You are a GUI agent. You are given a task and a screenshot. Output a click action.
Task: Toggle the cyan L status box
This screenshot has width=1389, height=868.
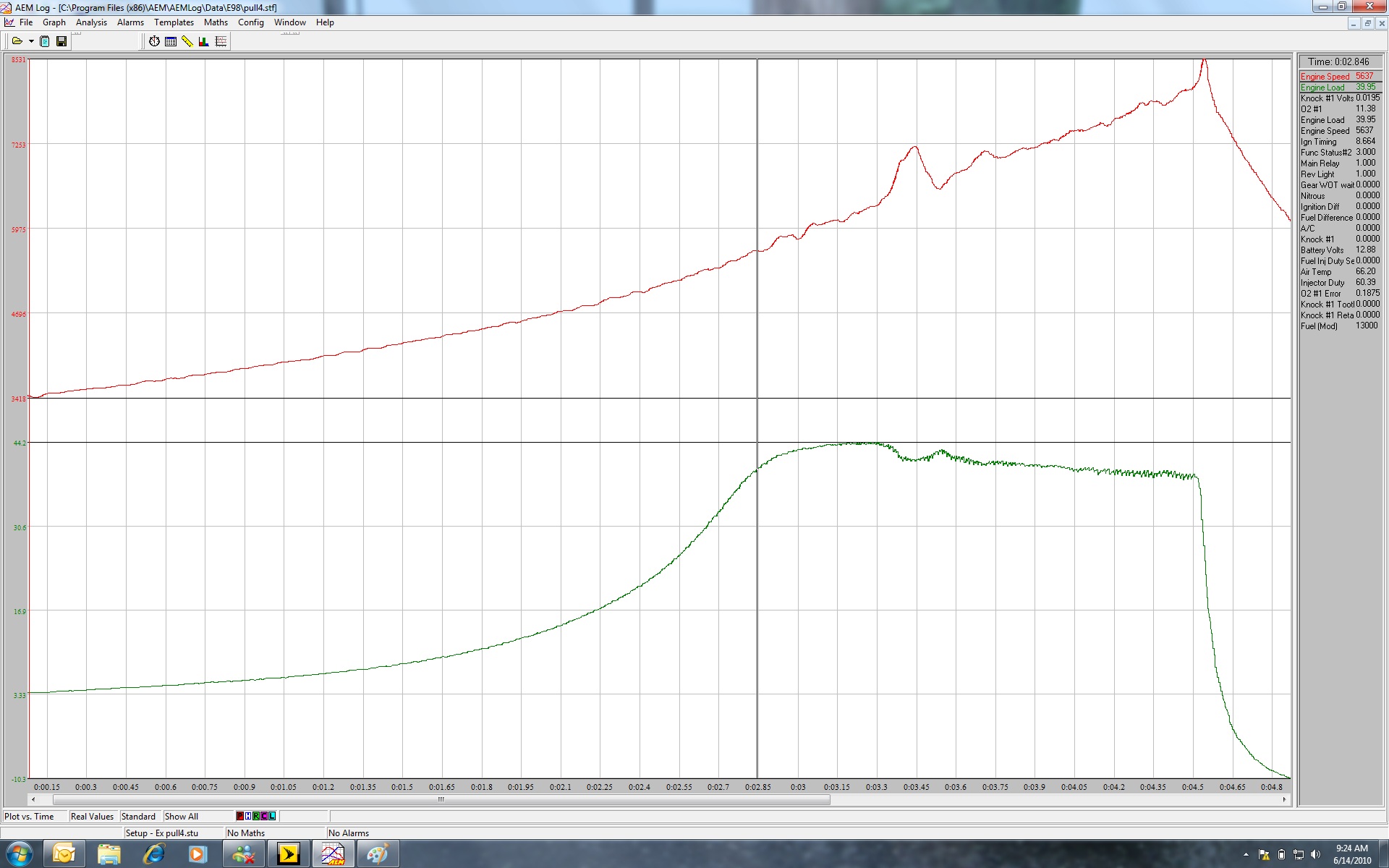tap(272, 816)
